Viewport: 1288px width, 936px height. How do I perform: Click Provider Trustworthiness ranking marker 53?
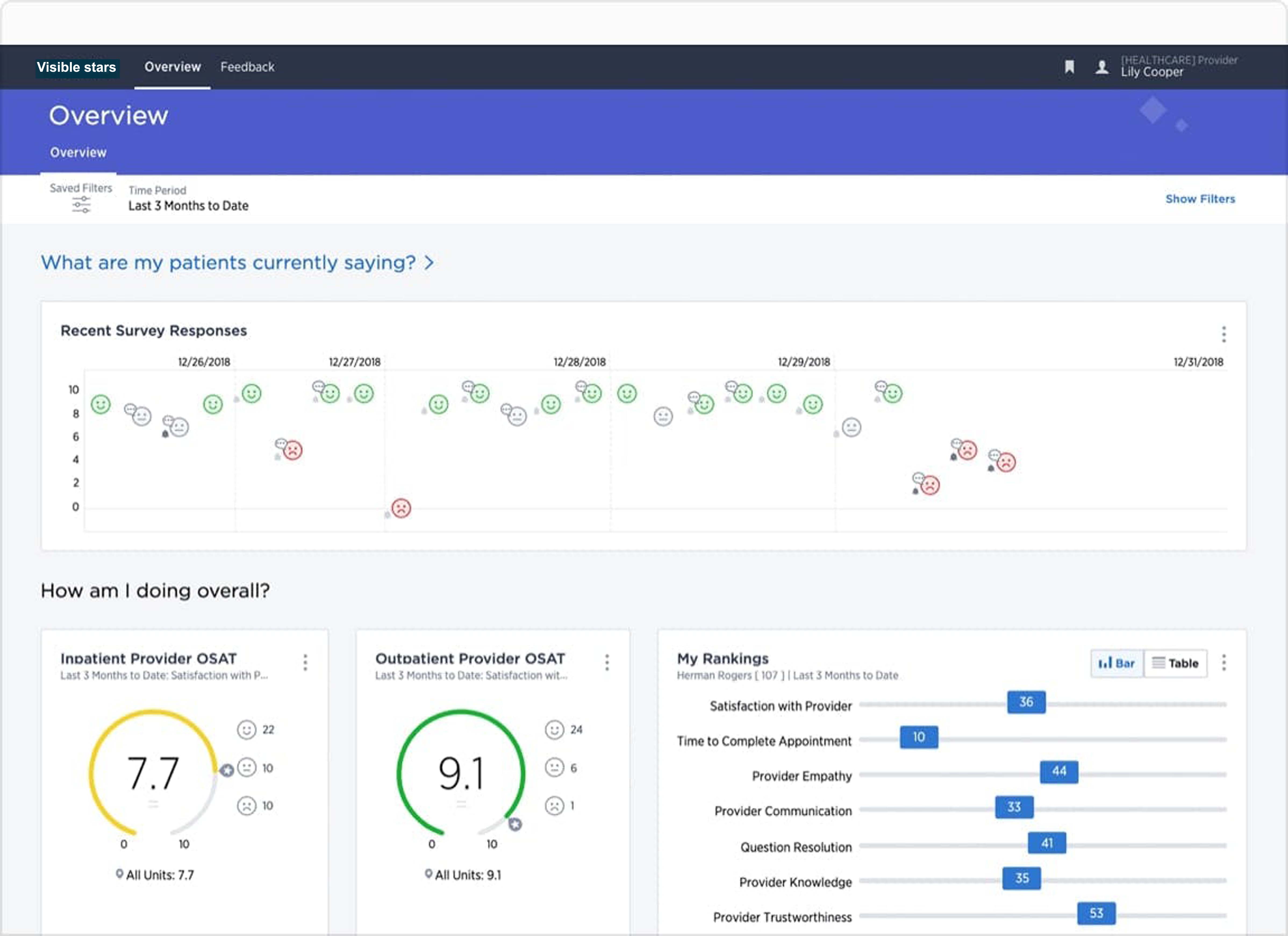coord(1096,913)
